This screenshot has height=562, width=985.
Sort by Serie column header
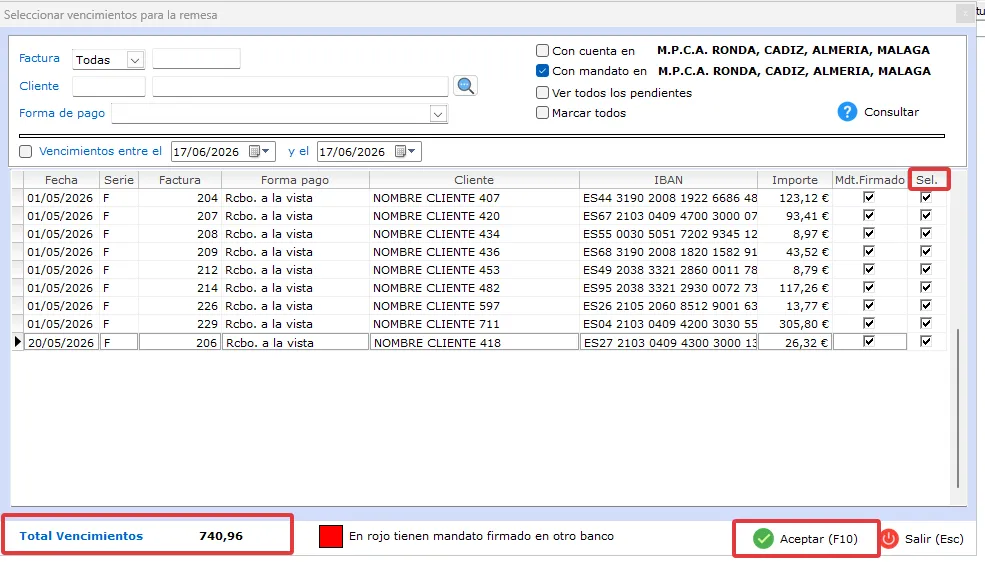[119, 180]
